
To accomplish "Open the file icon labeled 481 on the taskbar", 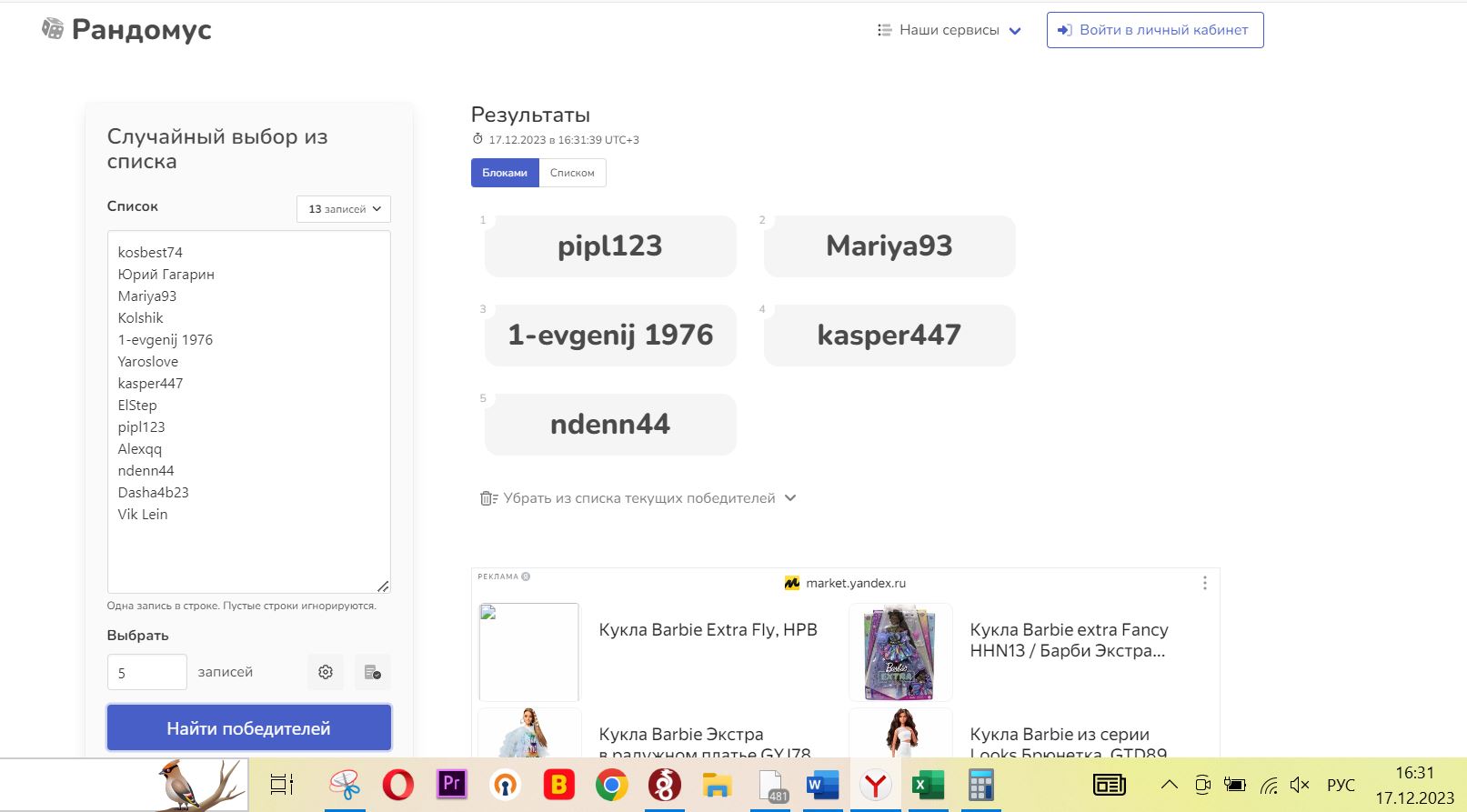I will pyautogui.click(x=772, y=786).
